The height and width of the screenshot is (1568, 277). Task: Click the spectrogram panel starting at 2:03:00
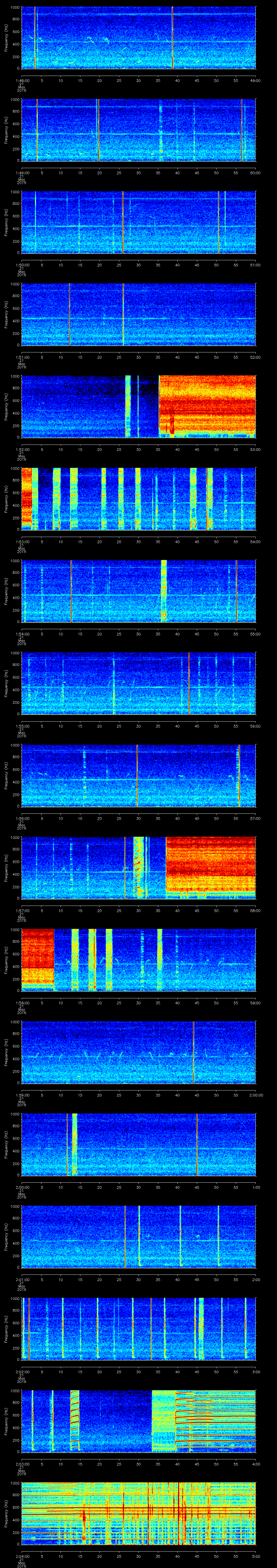(139, 1421)
